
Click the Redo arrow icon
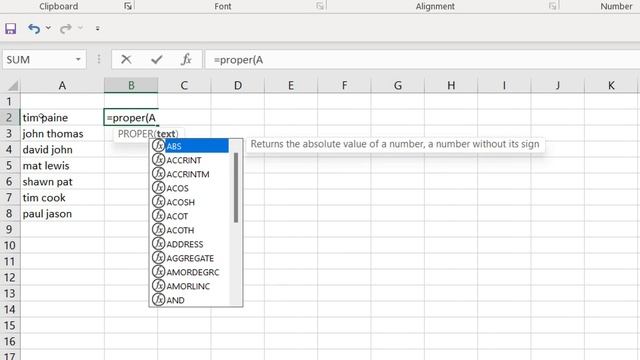[x=65, y=29]
